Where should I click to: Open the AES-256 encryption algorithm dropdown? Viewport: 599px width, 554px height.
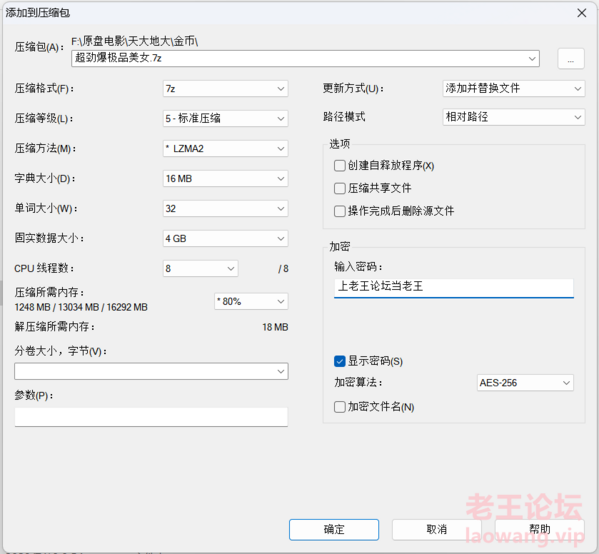click(525, 382)
